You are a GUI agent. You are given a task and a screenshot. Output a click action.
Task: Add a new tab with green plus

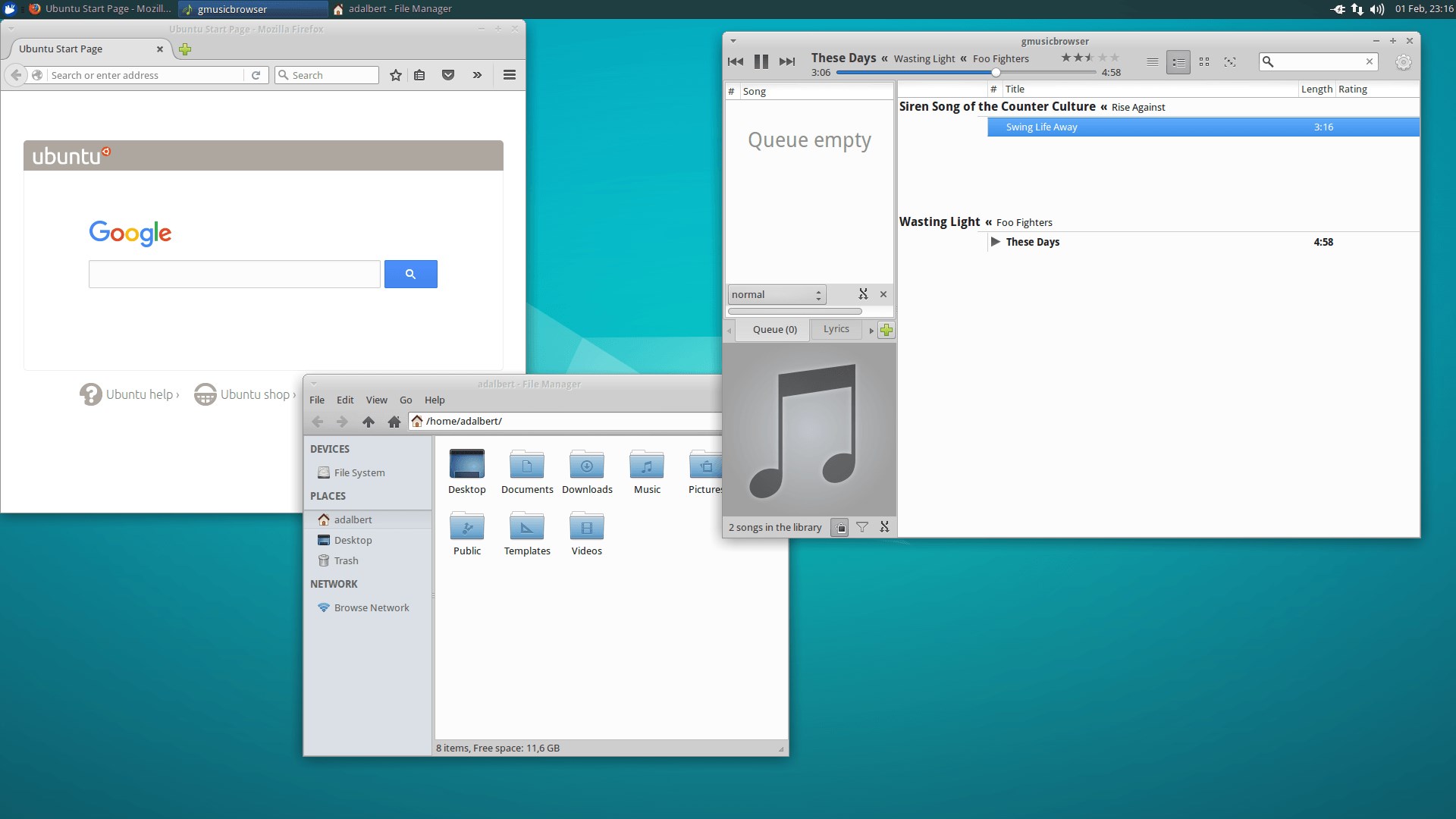pyautogui.click(x=886, y=330)
